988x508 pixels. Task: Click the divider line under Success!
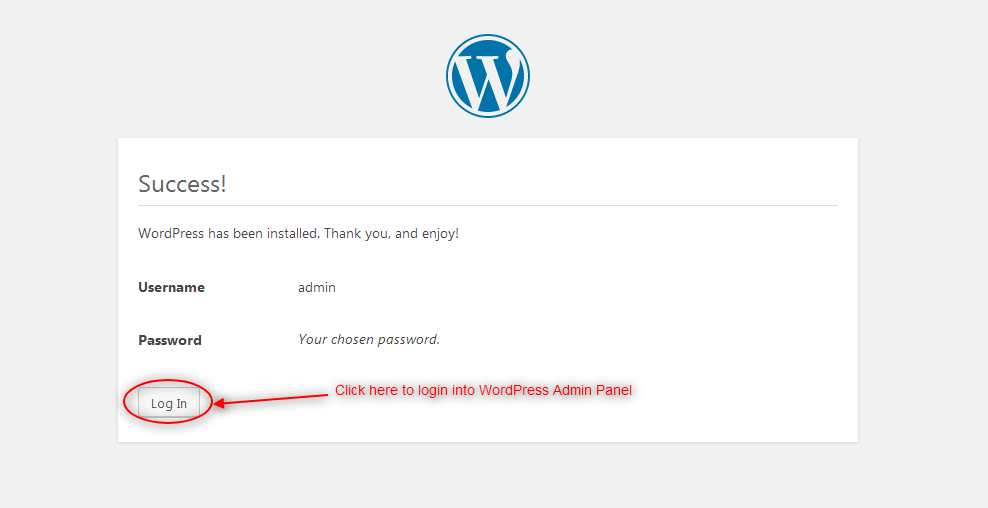click(x=488, y=205)
